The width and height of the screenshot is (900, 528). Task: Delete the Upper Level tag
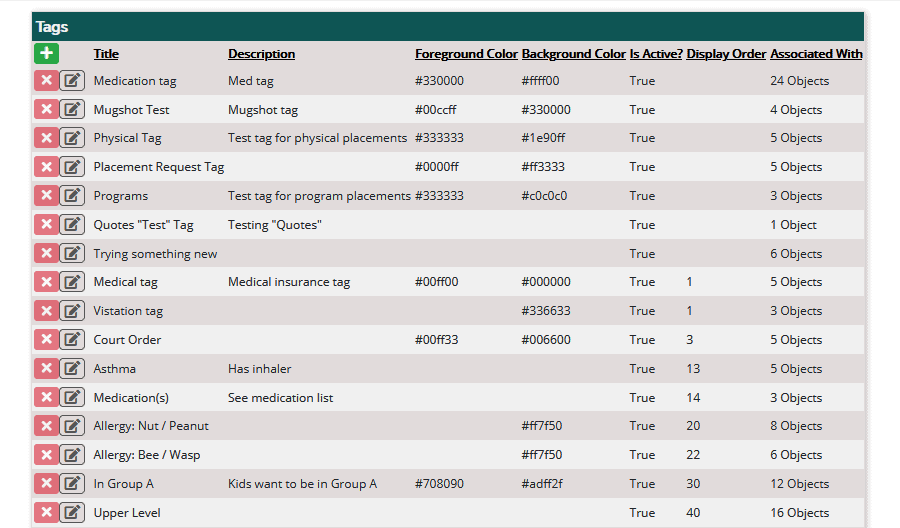coord(46,513)
